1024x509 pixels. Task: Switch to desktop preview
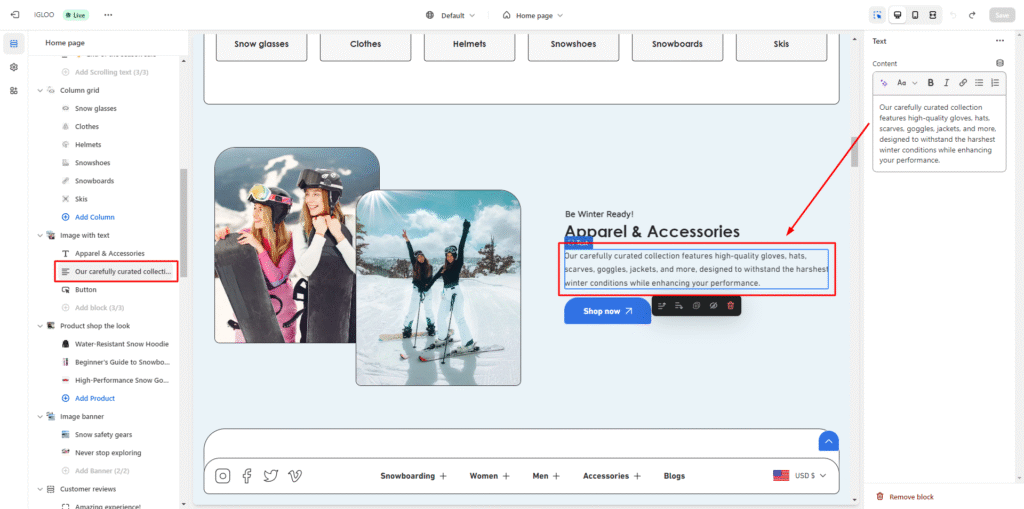tap(896, 15)
